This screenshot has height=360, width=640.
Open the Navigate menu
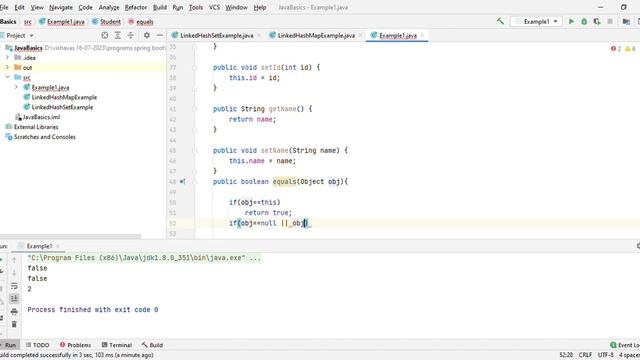(61, 7)
